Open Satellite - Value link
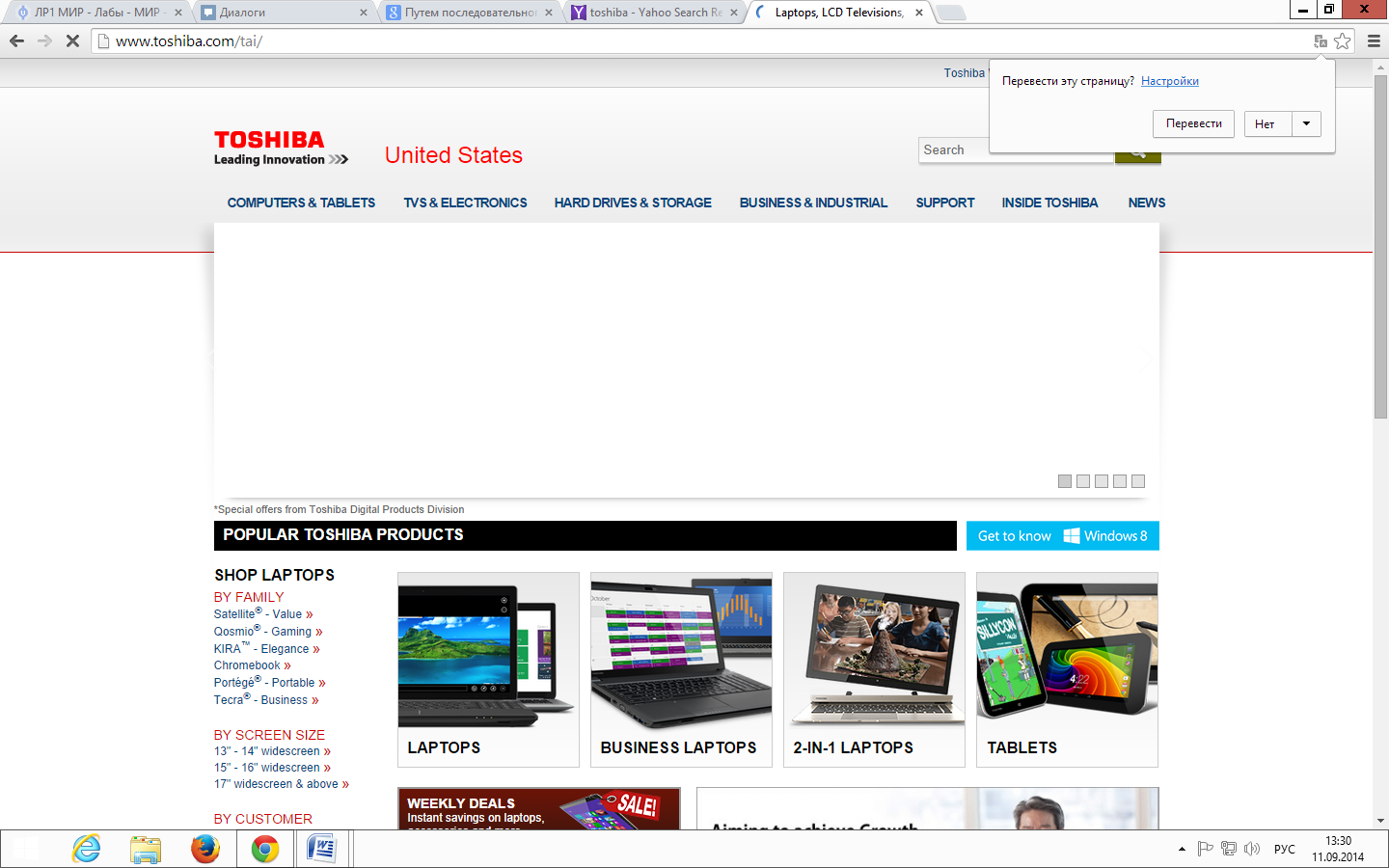This screenshot has width=1389, height=868. click(x=263, y=614)
